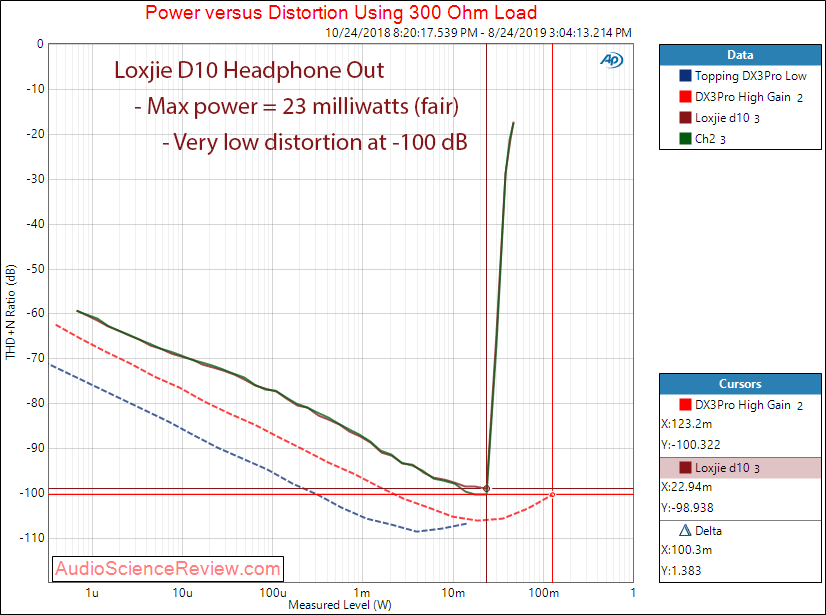Click the timestamp line below the title
This screenshot has height=615, width=826.
[478, 33]
